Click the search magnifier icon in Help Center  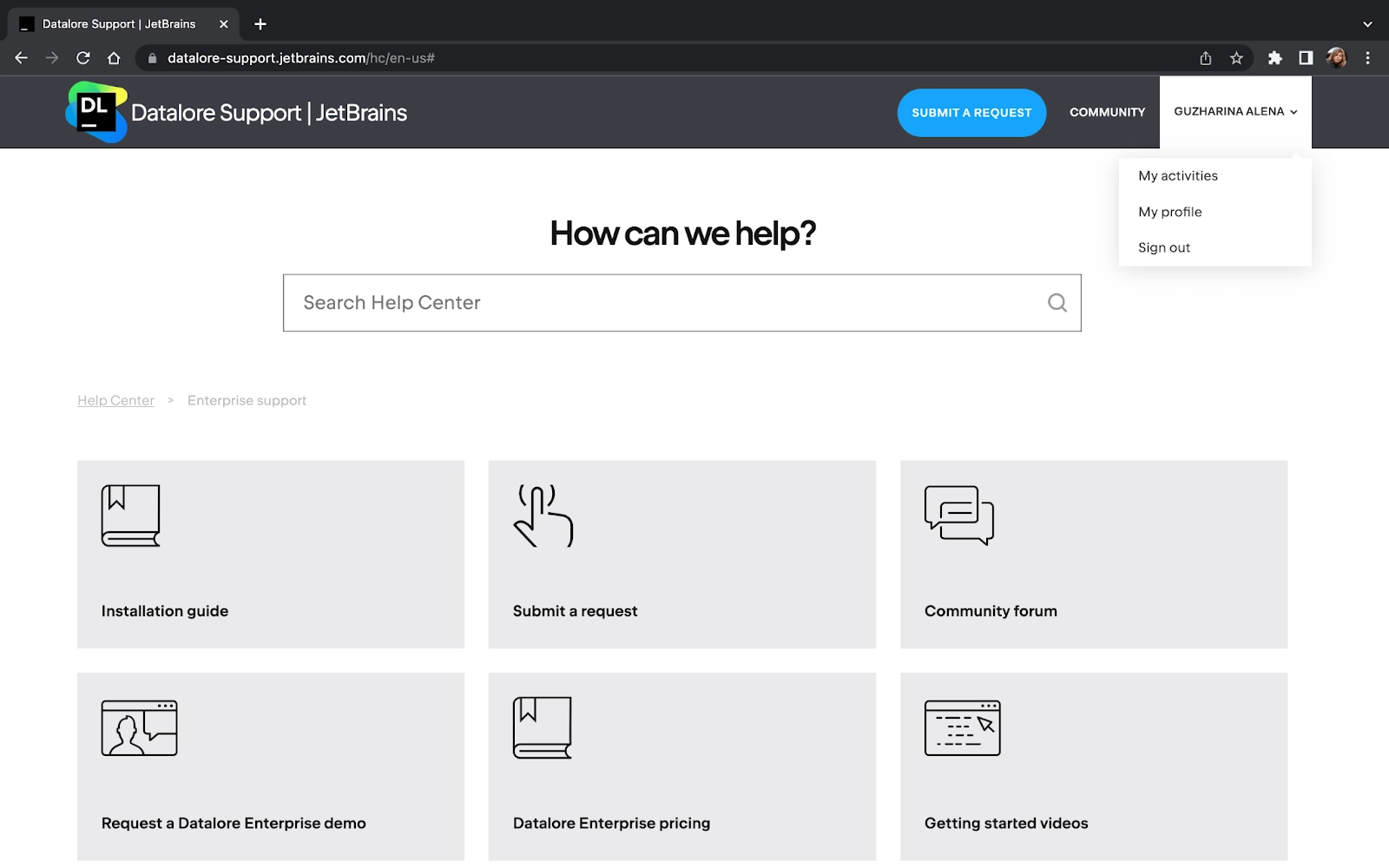point(1057,303)
